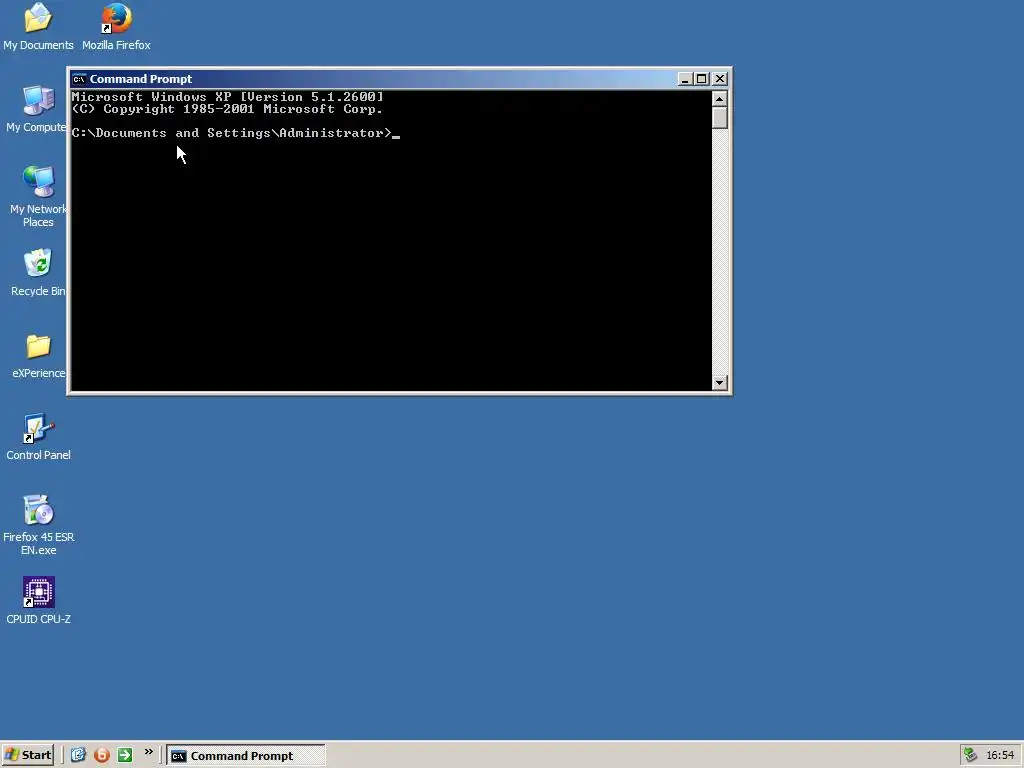Open the Command Prompt title bar system icon

pos(79,79)
